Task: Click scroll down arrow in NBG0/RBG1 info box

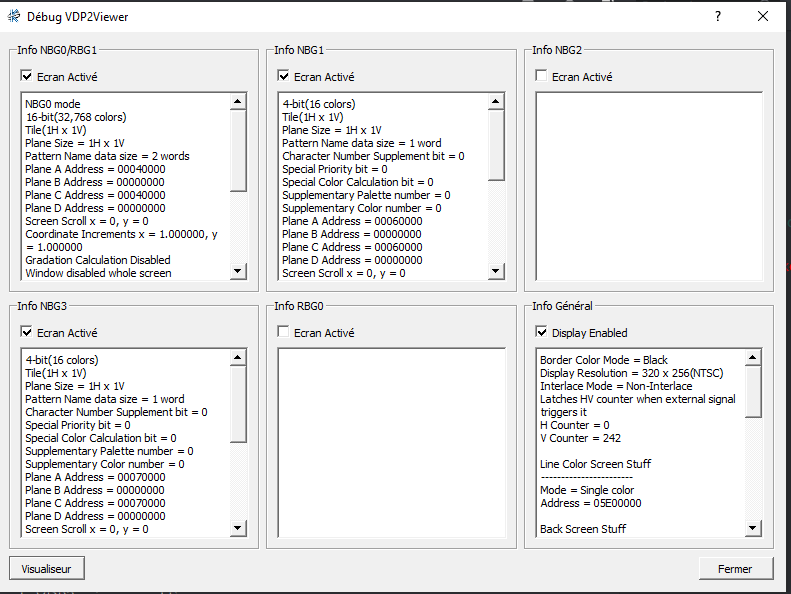Action: coord(238,271)
